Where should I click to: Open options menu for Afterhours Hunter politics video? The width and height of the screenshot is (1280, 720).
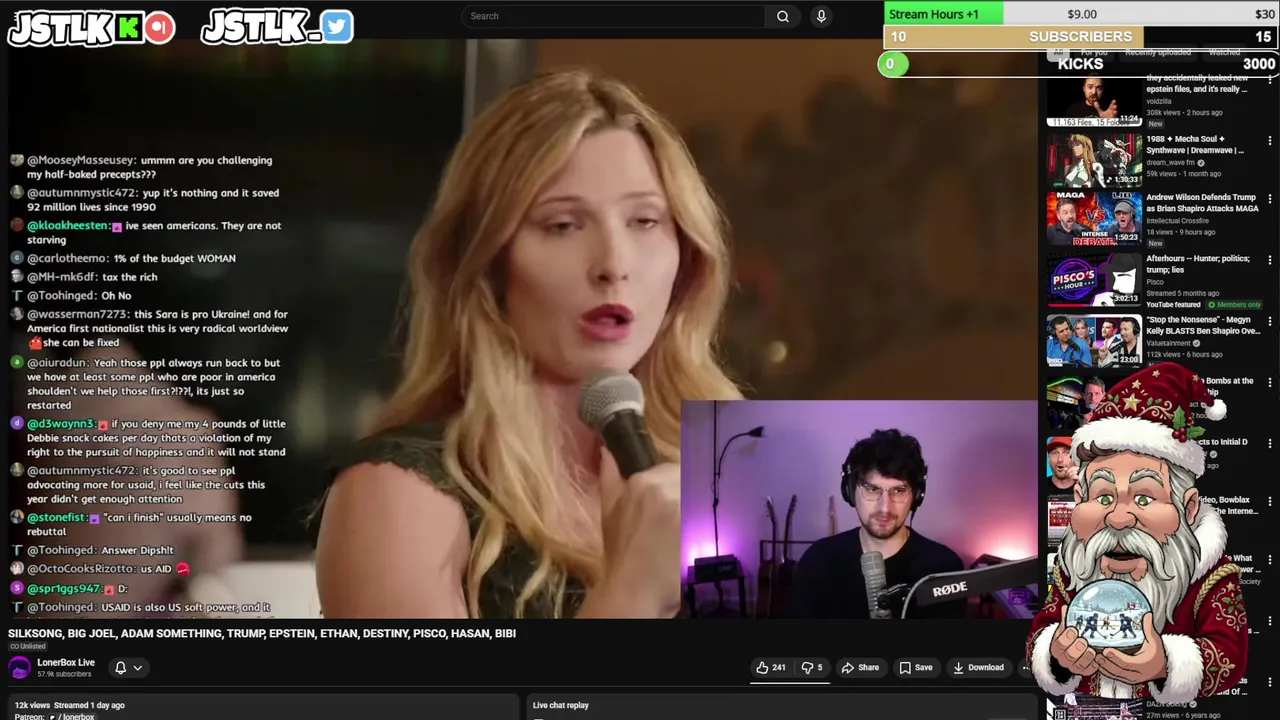point(1270,261)
